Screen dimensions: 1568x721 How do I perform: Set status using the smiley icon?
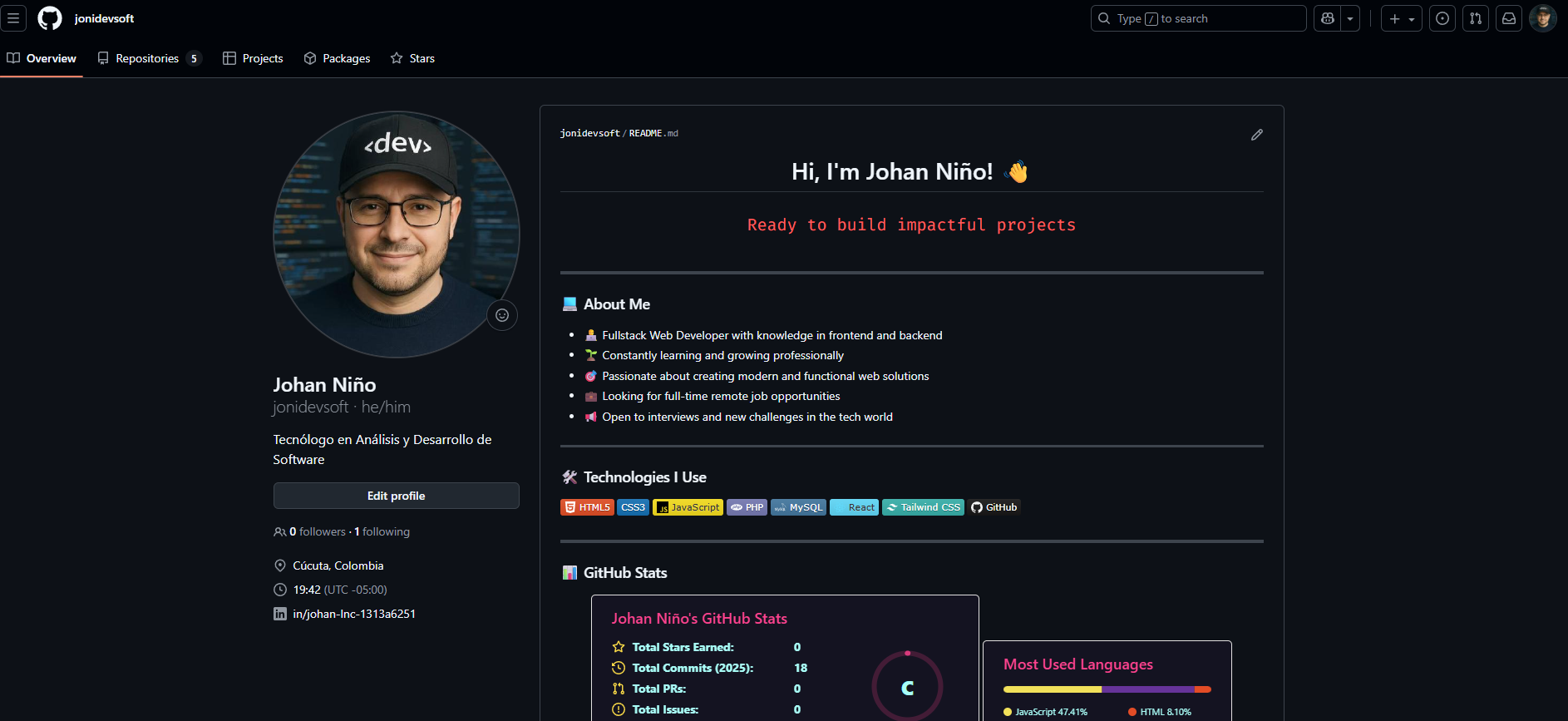(x=502, y=315)
